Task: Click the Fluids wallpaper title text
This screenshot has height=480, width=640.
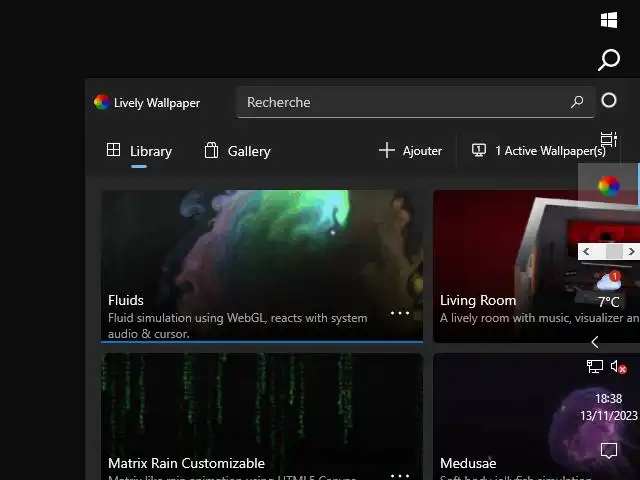Action: pos(126,300)
